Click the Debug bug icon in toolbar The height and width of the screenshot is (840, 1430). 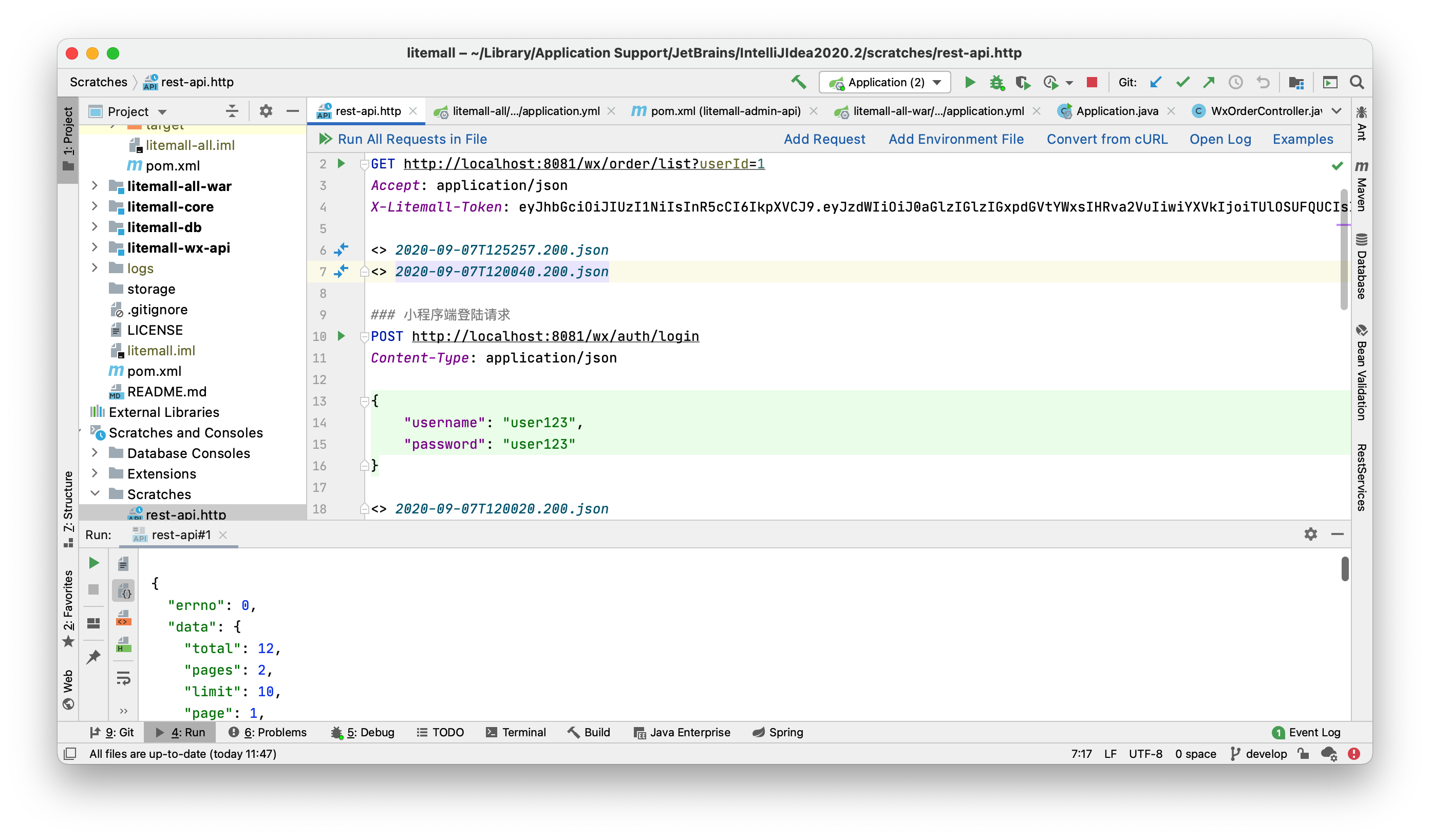click(x=996, y=82)
